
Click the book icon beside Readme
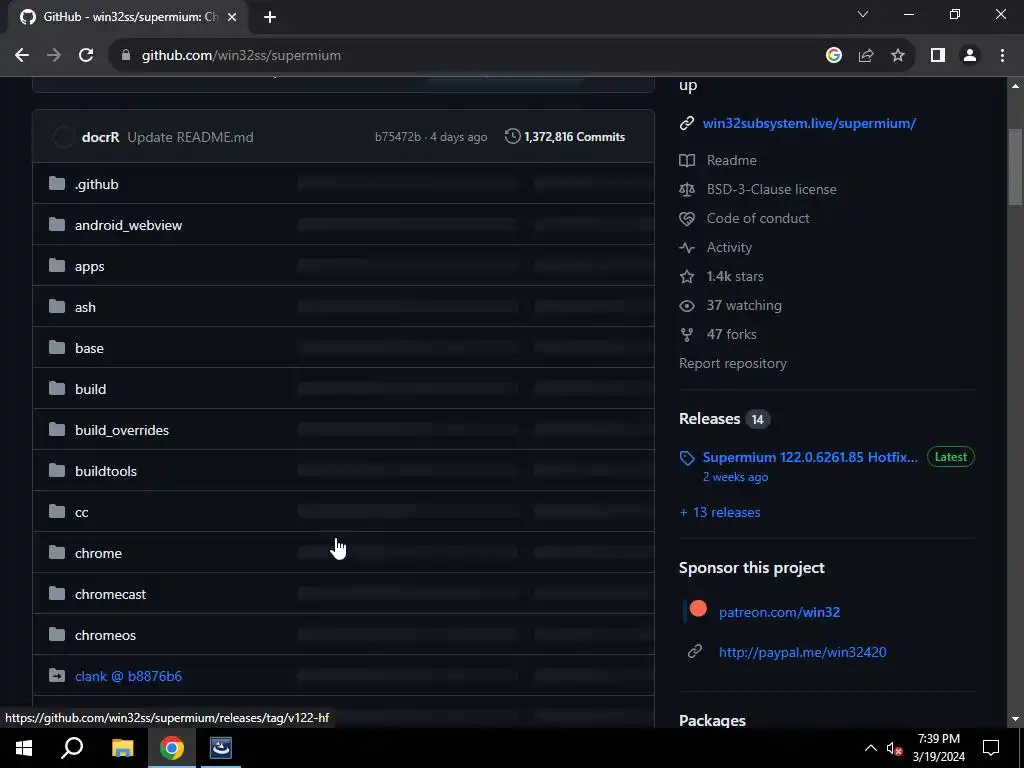point(686,160)
